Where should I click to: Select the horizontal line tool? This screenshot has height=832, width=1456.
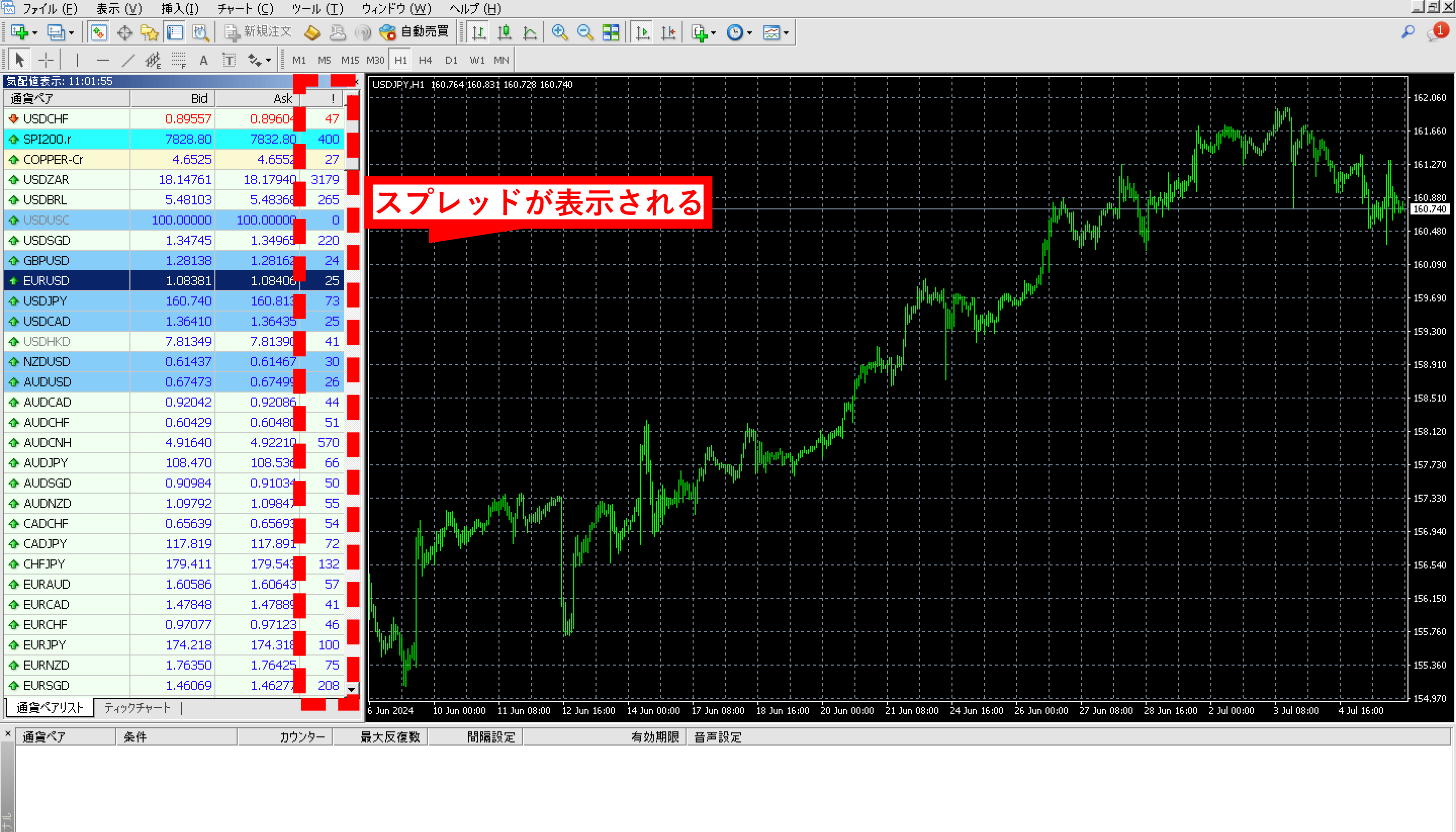103,60
